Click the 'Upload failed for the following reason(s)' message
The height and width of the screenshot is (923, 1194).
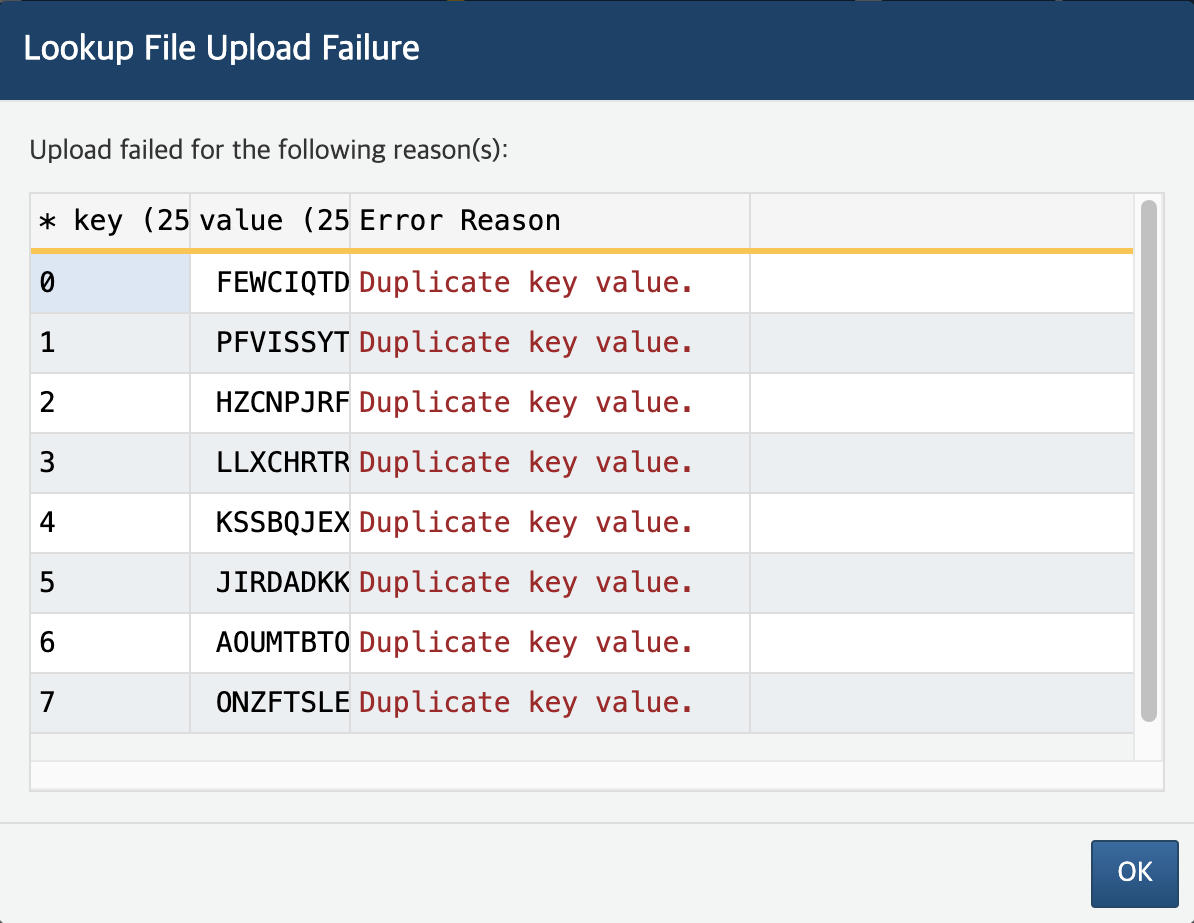coord(269,150)
